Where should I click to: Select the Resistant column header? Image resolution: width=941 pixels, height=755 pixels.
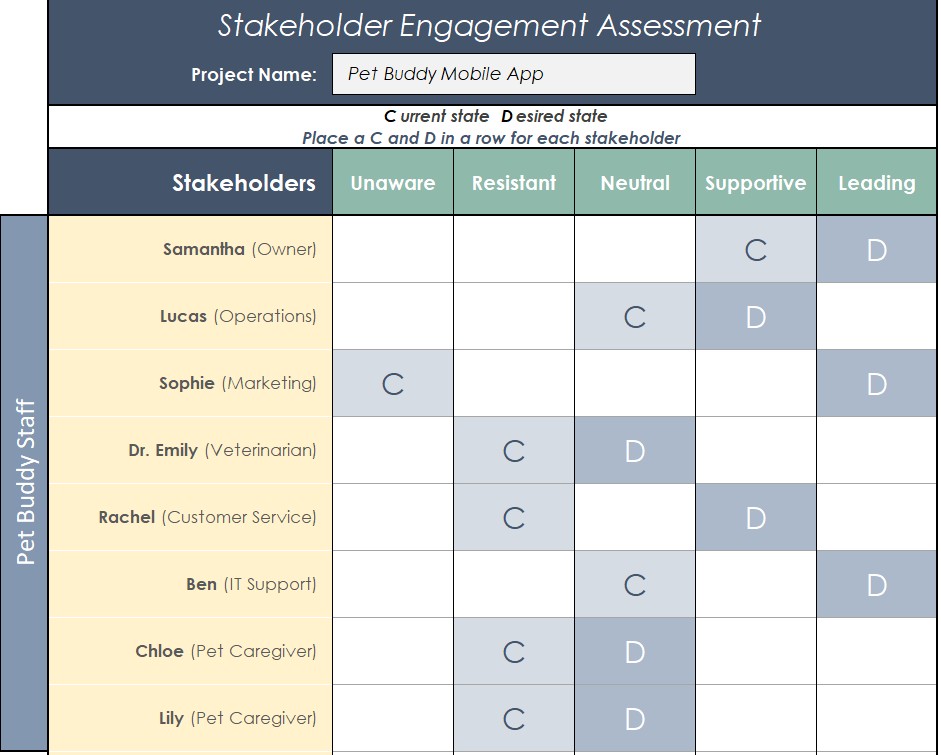(x=514, y=183)
